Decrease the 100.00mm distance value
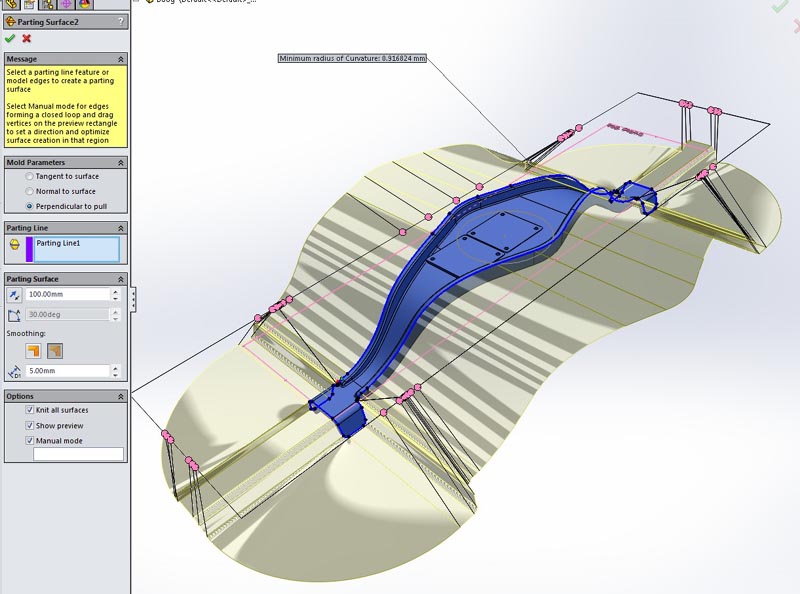800x594 pixels. [116, 298]
